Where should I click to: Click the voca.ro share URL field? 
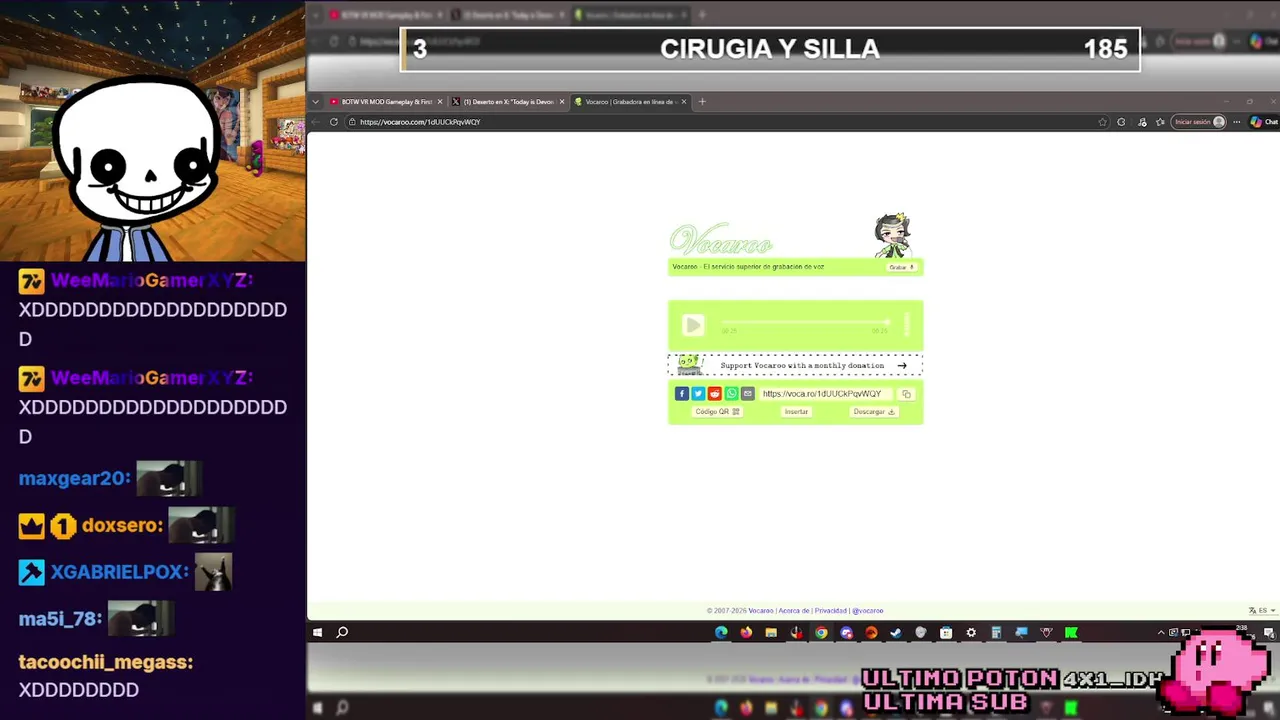(x=826, y=394)
